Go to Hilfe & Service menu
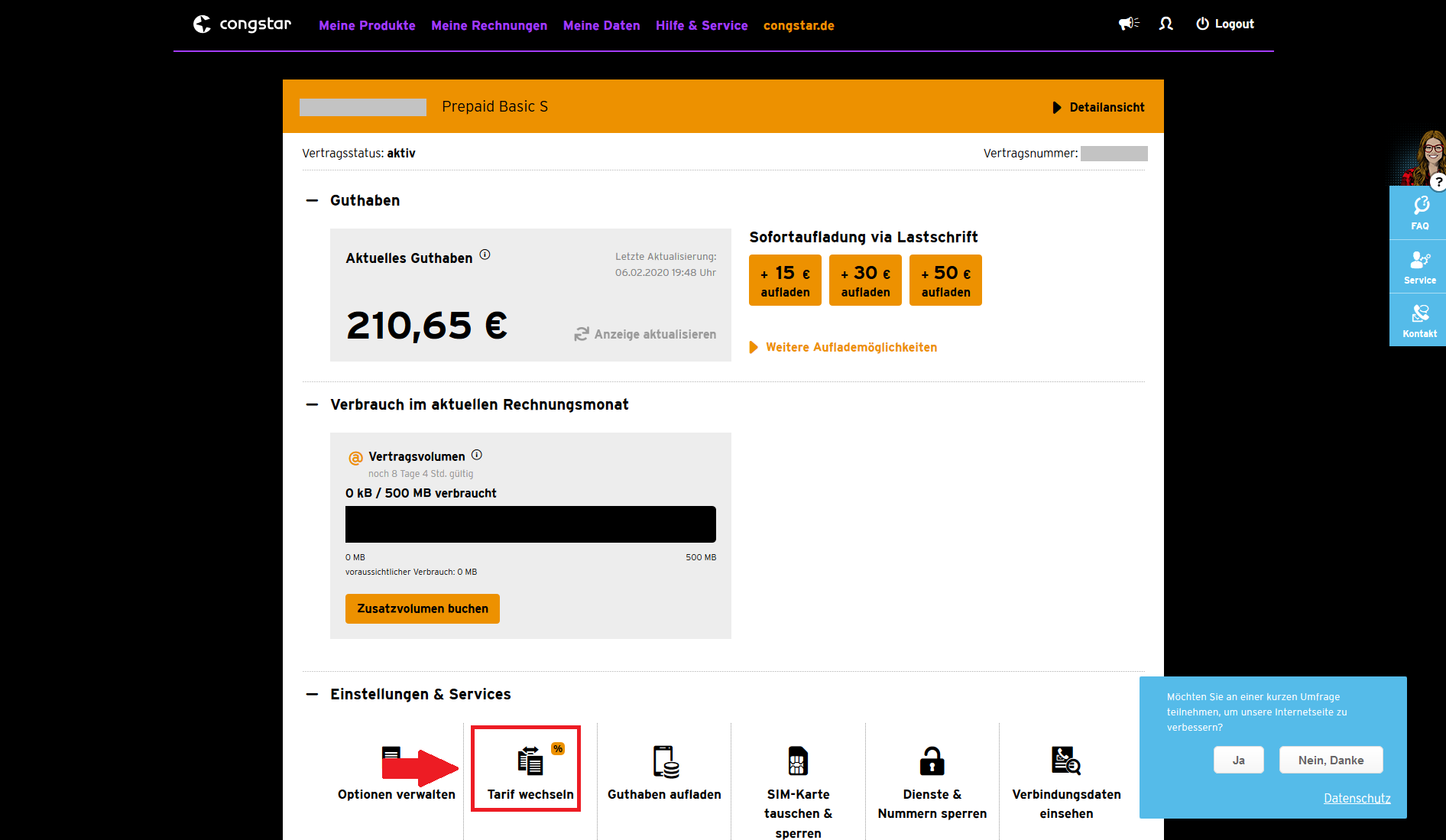 point(702,25)
